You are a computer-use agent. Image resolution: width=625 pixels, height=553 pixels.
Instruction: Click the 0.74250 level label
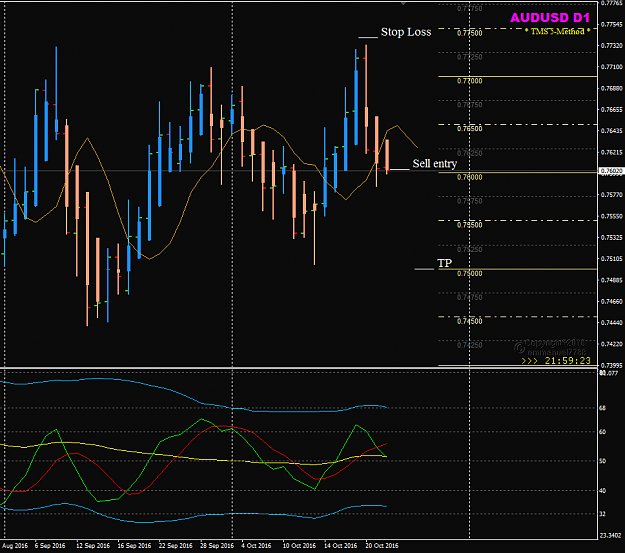470,345
